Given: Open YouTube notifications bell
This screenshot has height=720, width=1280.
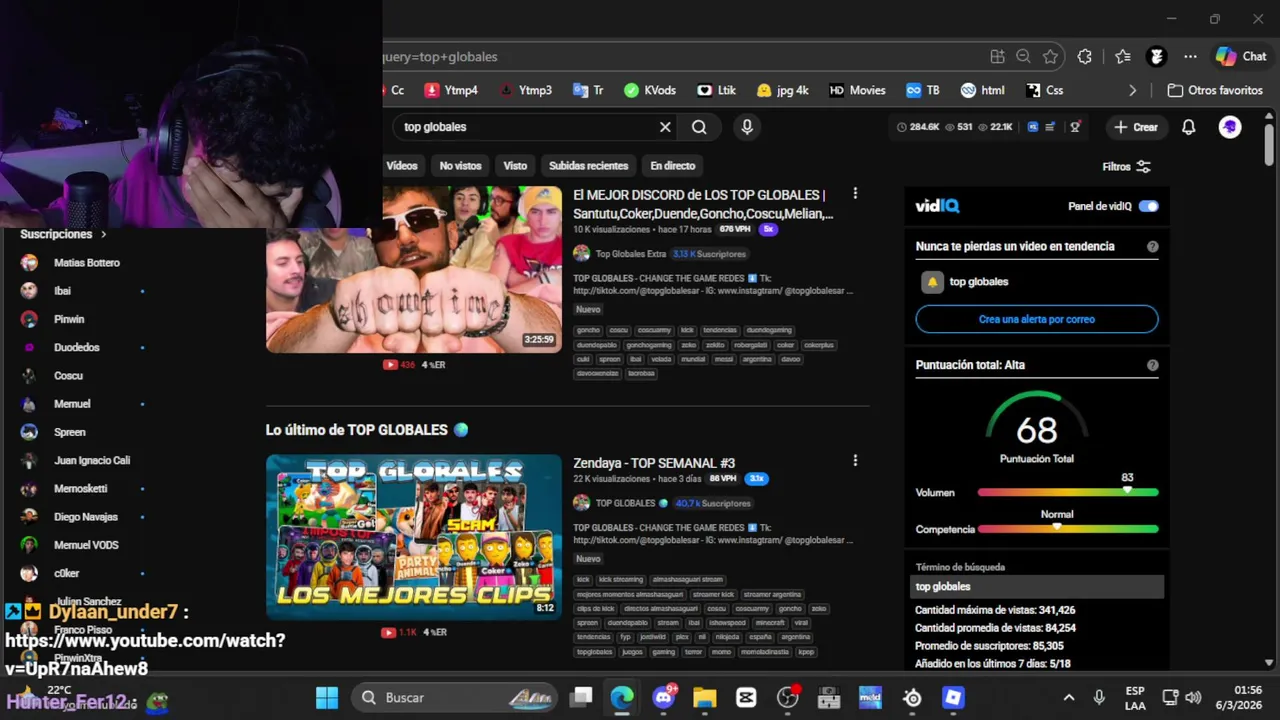Looking at the screenshot, I should click(1188, 127).
